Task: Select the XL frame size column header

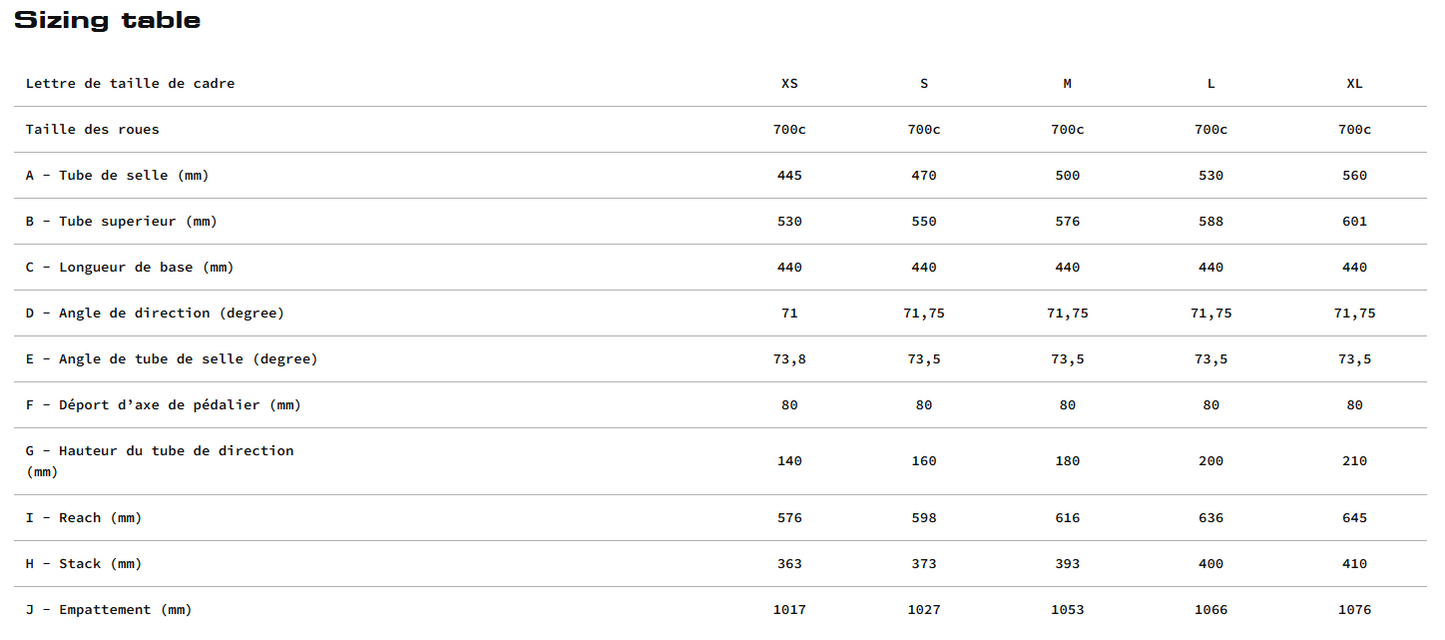Action: tap(1354, 84)
